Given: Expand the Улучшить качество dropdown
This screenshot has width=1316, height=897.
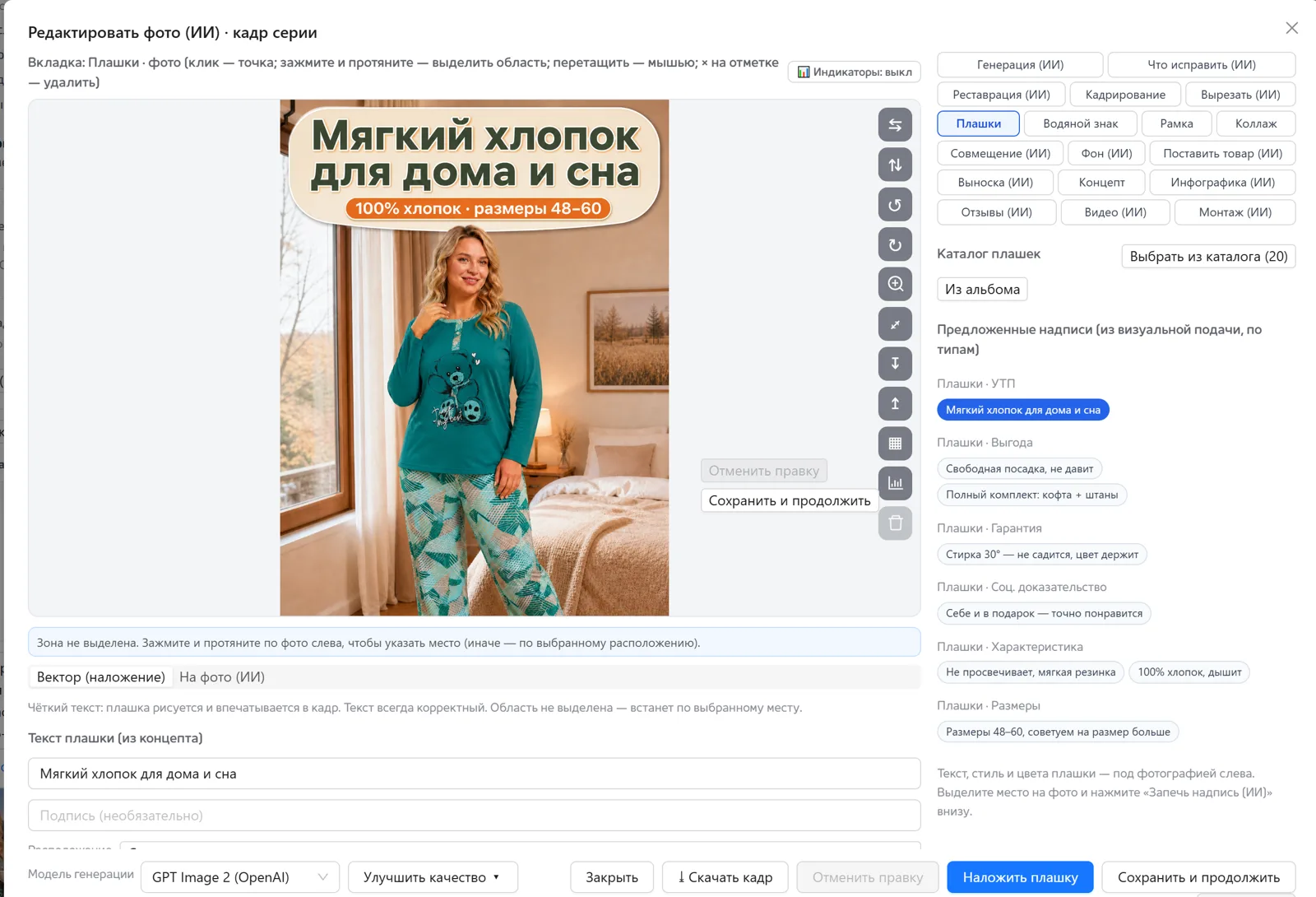Looking at the screenshot, I should [x=433, y=877].
